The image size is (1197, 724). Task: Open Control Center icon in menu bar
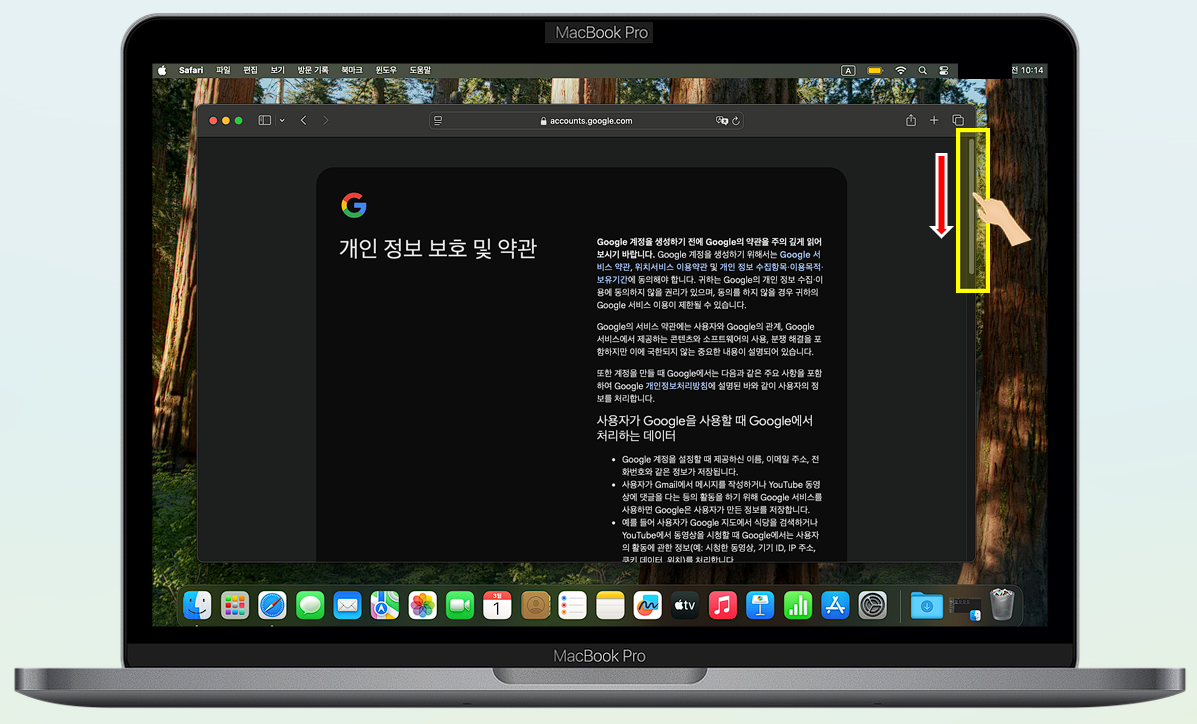coord(944,70)
